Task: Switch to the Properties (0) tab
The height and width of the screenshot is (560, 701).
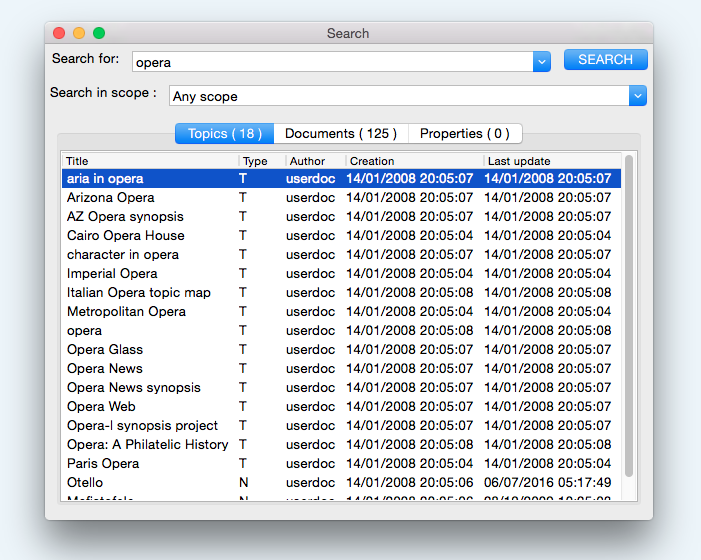Action: 464,134
